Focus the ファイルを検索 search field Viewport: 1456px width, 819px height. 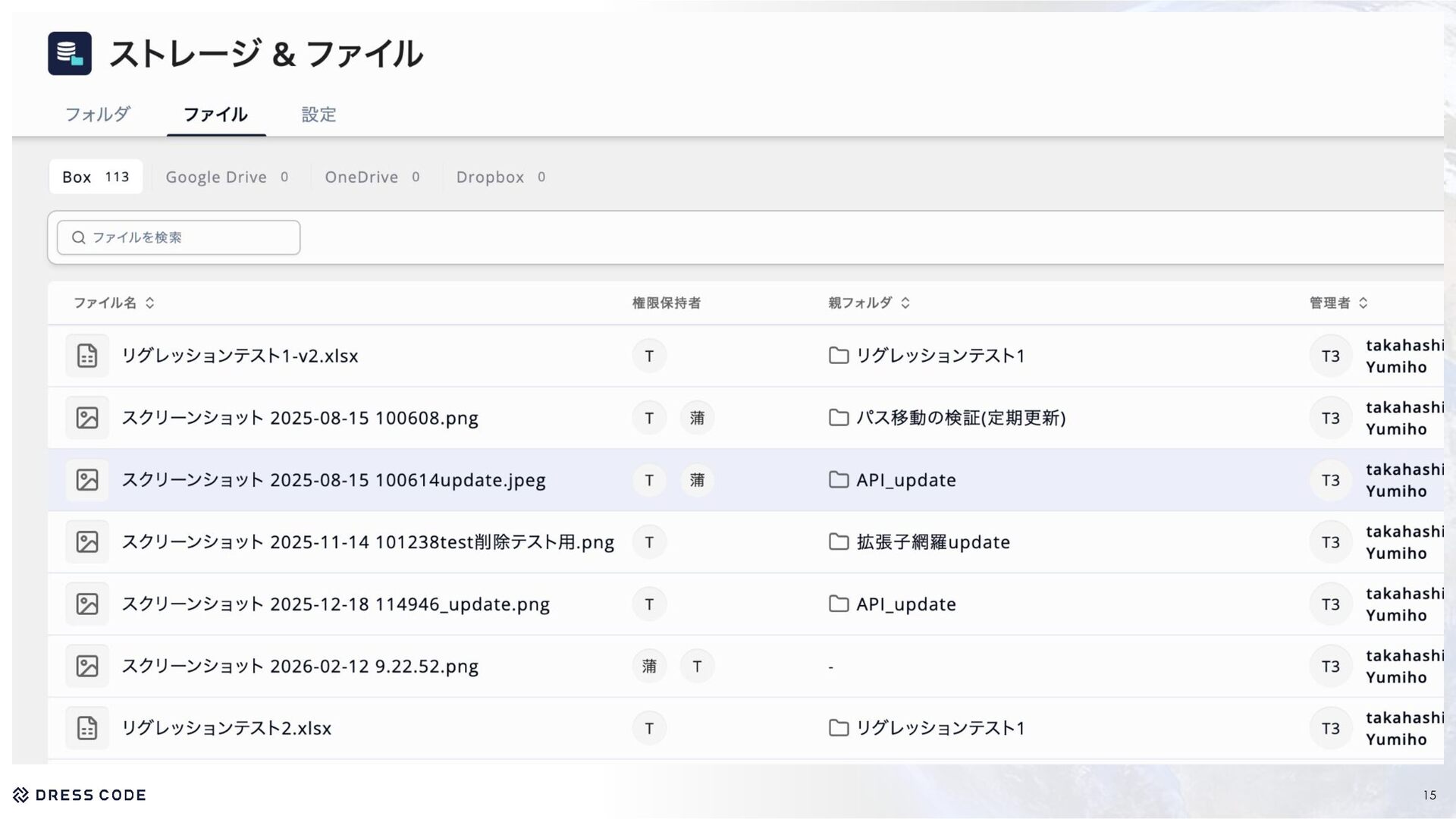click(190, 238)
